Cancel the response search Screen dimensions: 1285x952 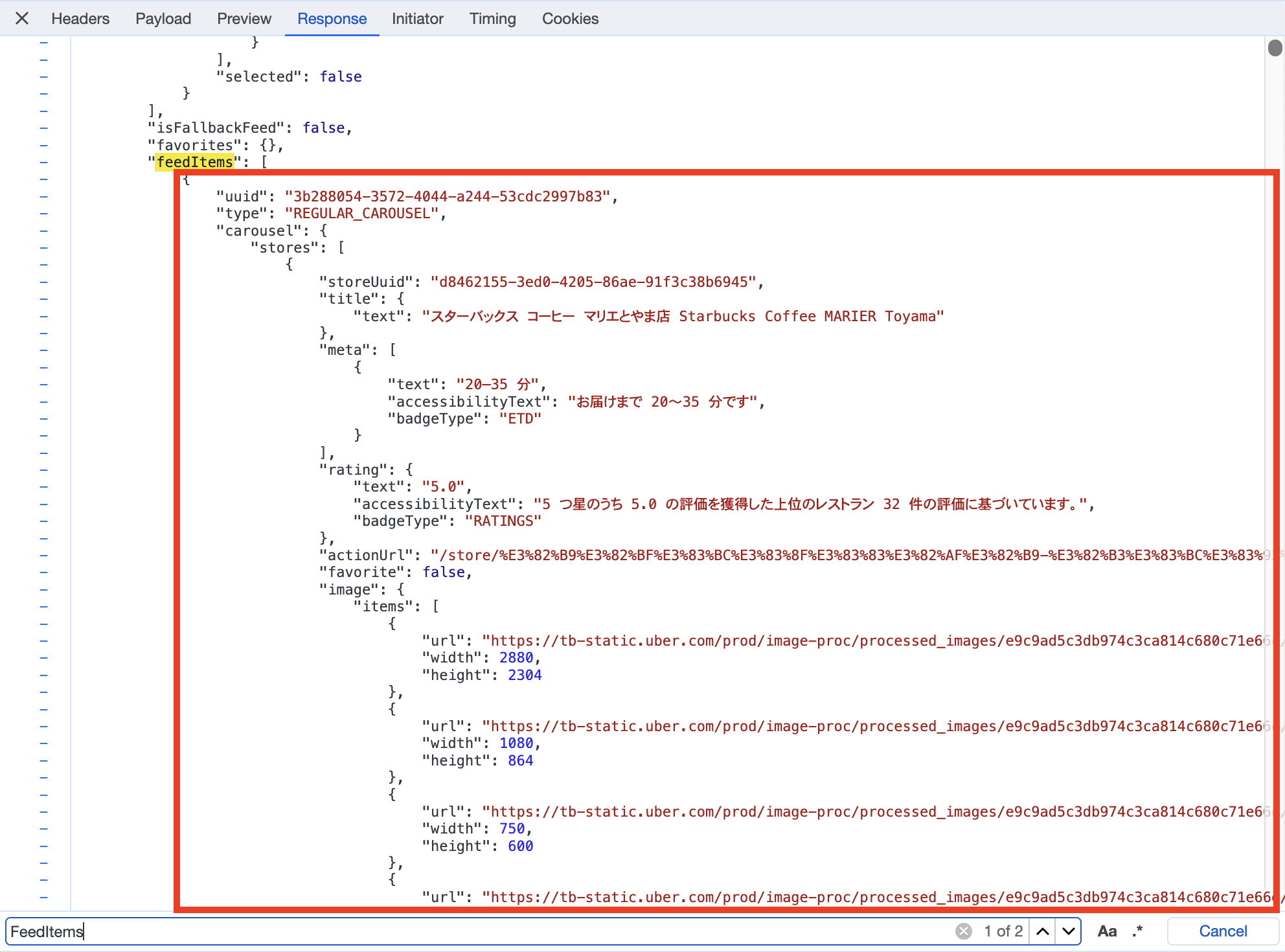(1222, 931)
